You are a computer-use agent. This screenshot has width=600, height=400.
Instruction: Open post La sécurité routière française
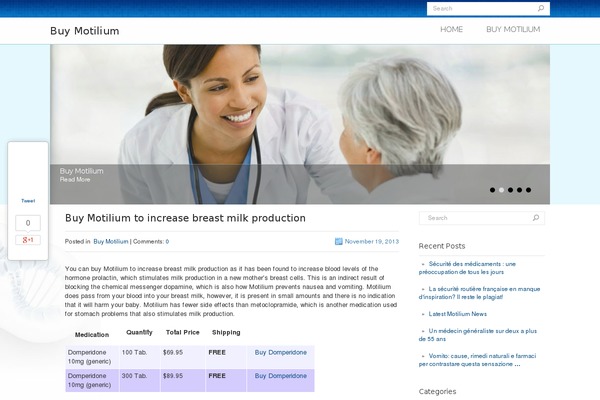tap(479, 293)
